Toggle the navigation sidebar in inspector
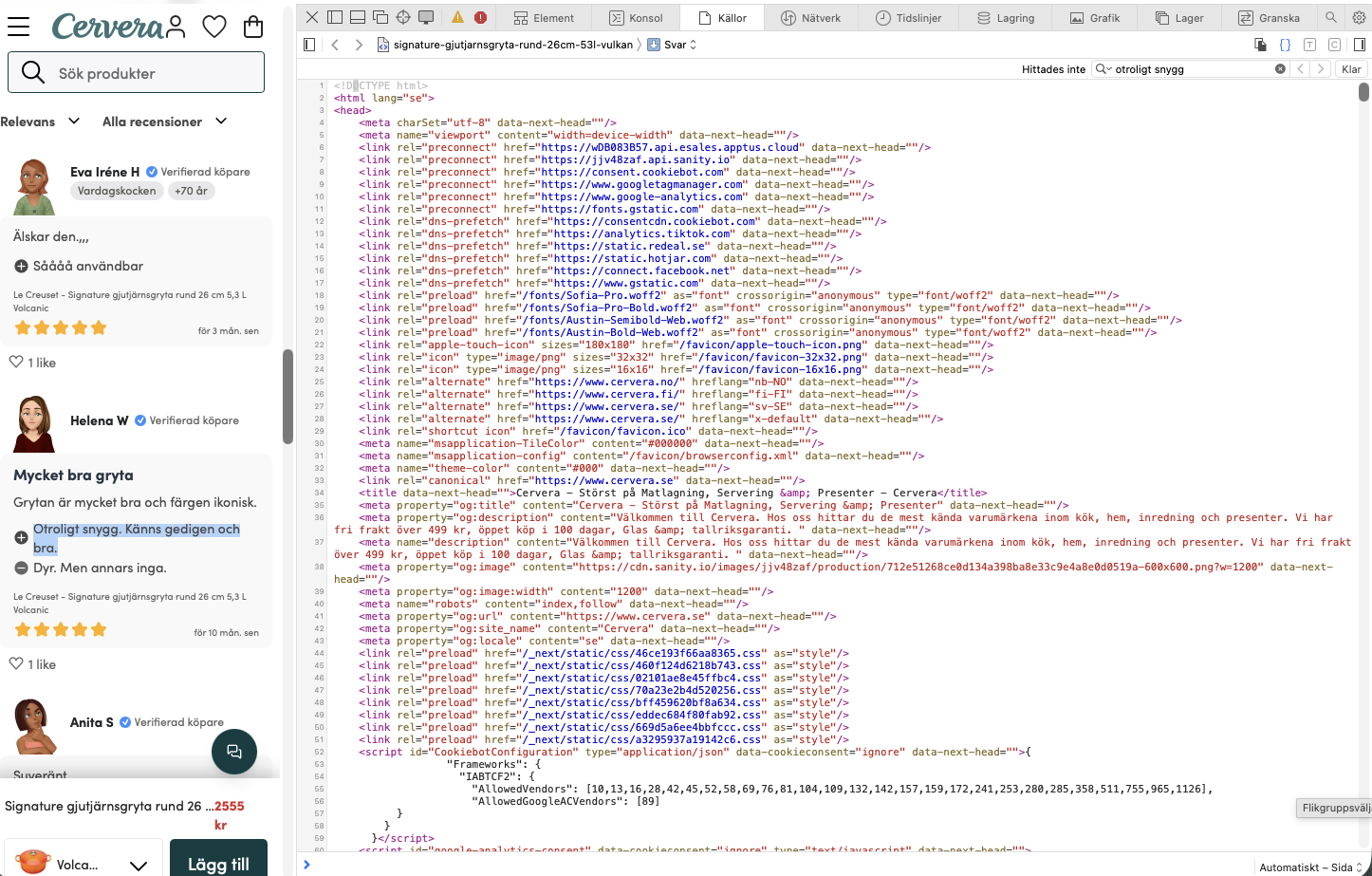1372x876 pixels. [309, 45]
